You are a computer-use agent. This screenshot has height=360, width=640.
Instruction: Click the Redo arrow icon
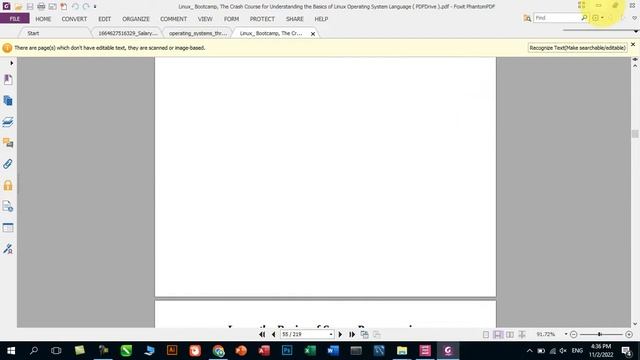(x=86, y=7)
